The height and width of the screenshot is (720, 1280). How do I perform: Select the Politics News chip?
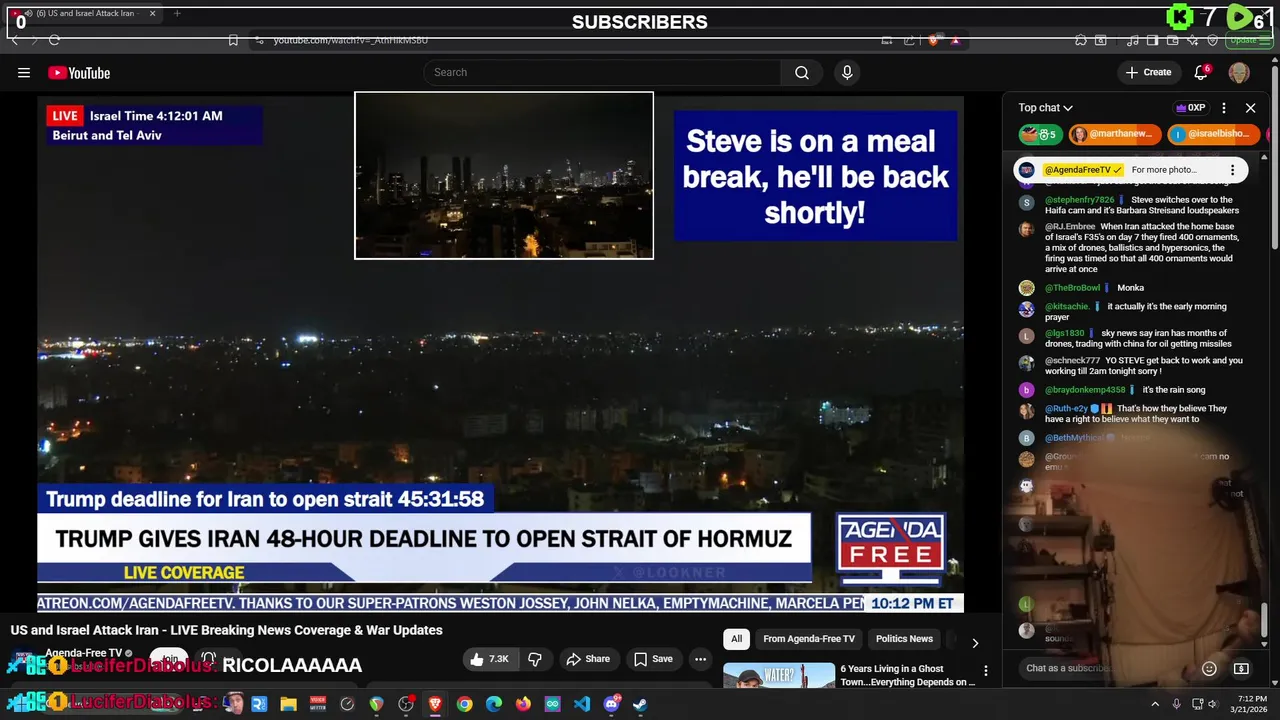tap(904, 639)
